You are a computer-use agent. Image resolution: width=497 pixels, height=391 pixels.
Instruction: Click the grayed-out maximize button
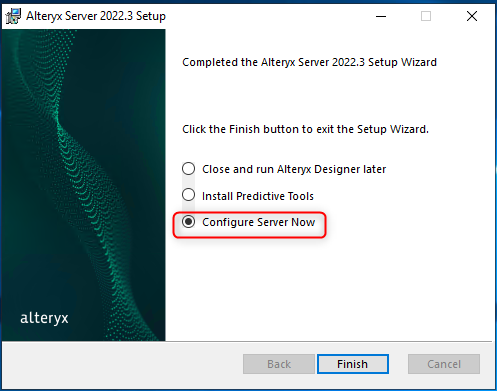426,16
